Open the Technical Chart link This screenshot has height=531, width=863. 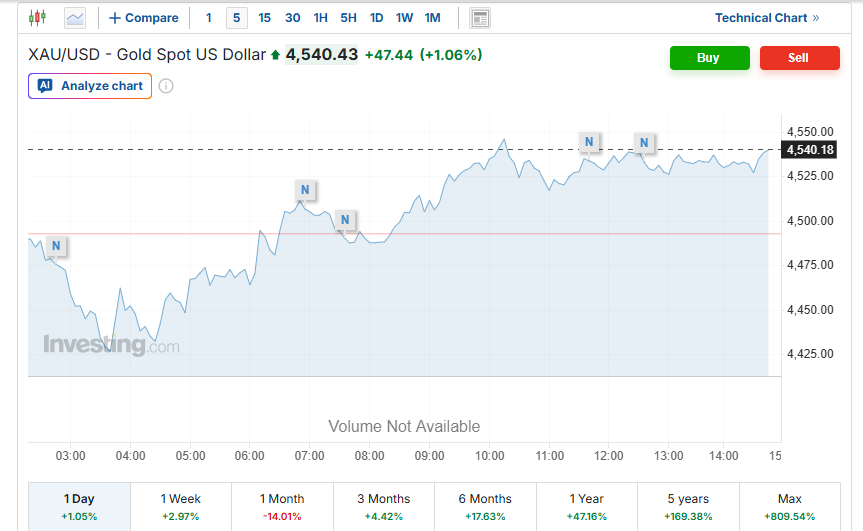coord(767,18)
